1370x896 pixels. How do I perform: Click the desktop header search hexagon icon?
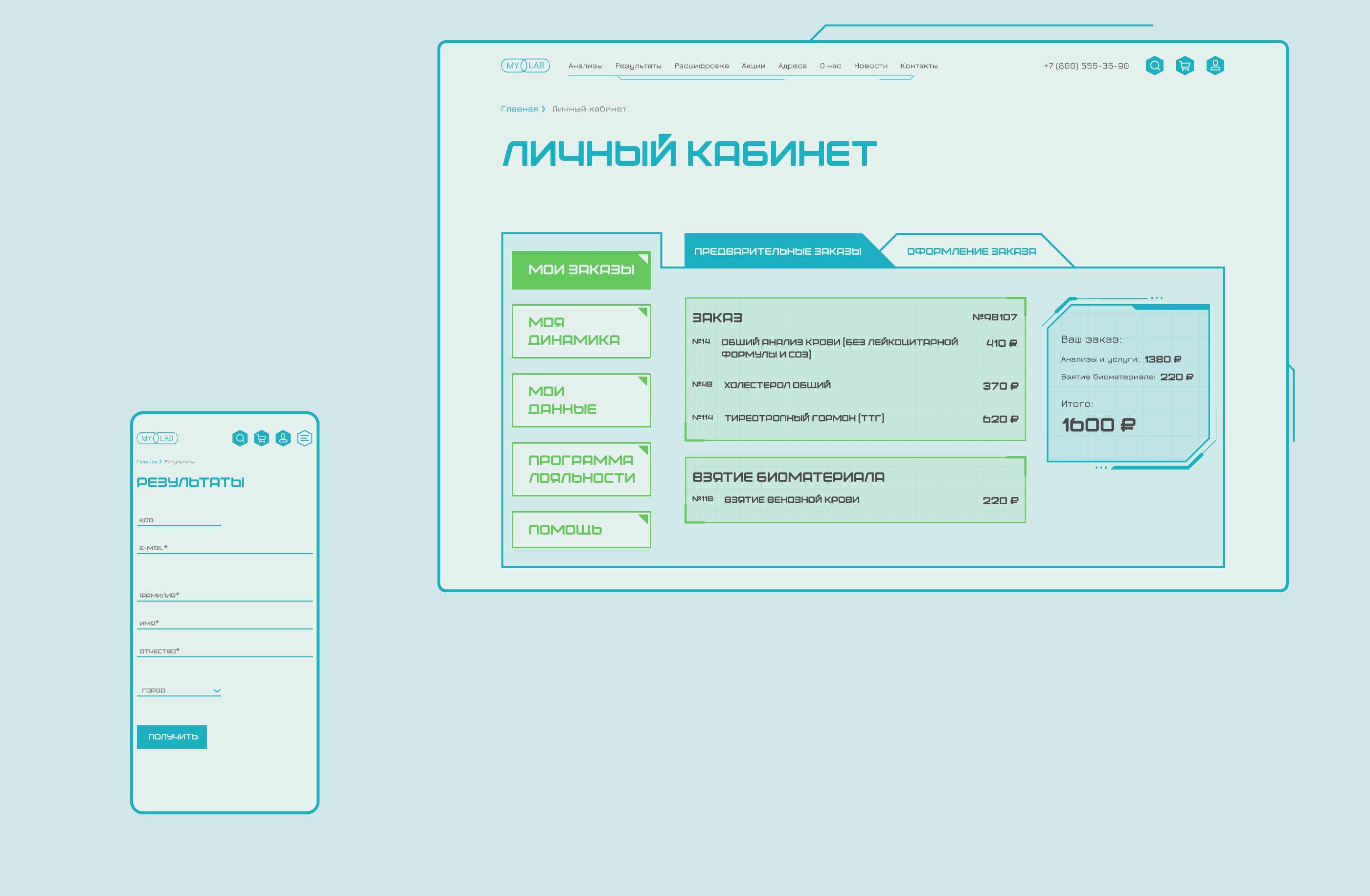[x=1154, y=66]
